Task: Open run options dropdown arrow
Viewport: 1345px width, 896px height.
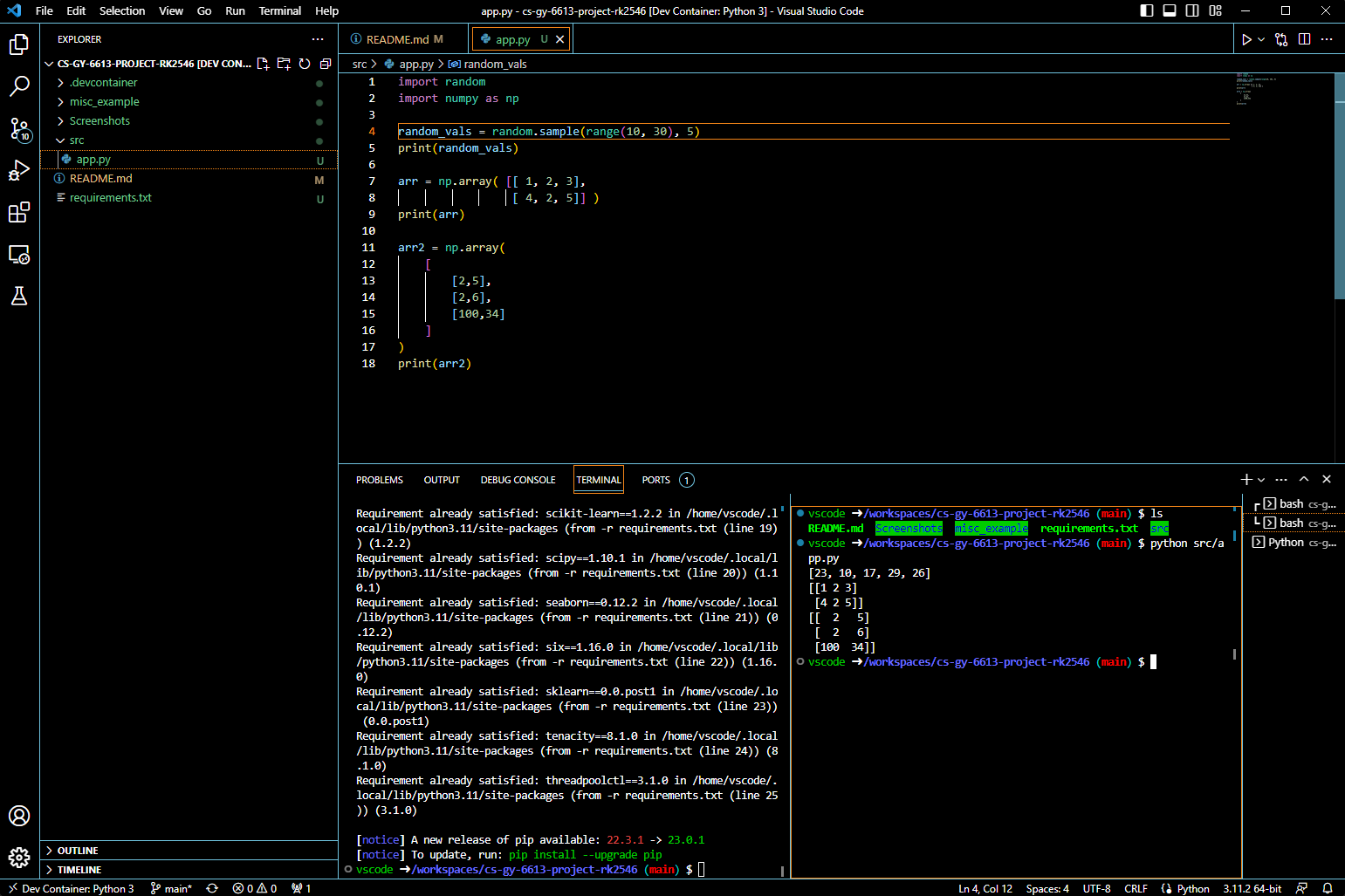Action: (x=1261, y=39)
